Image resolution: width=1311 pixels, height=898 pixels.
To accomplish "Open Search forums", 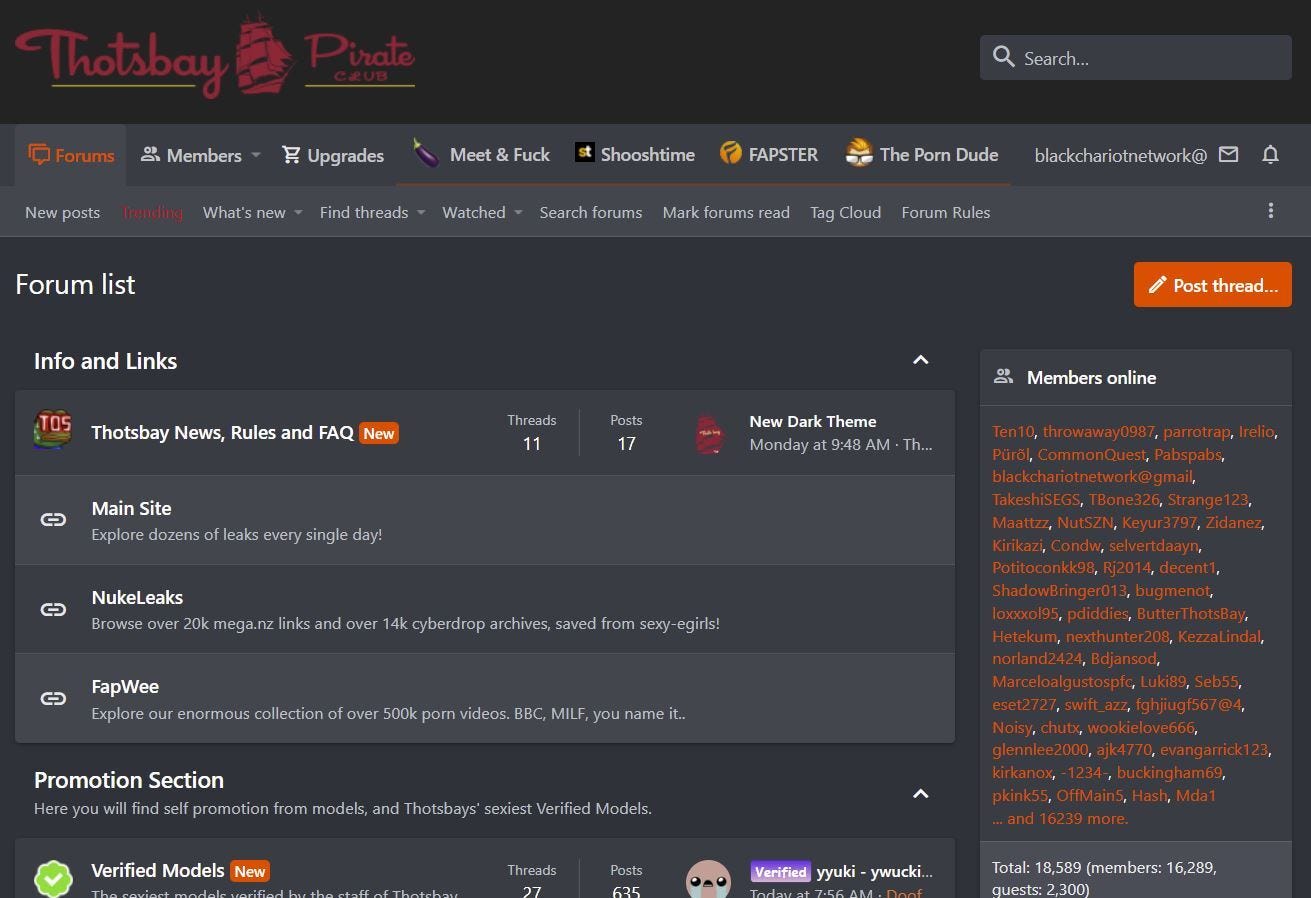I will pyautogui.click(x=591, y=212).
